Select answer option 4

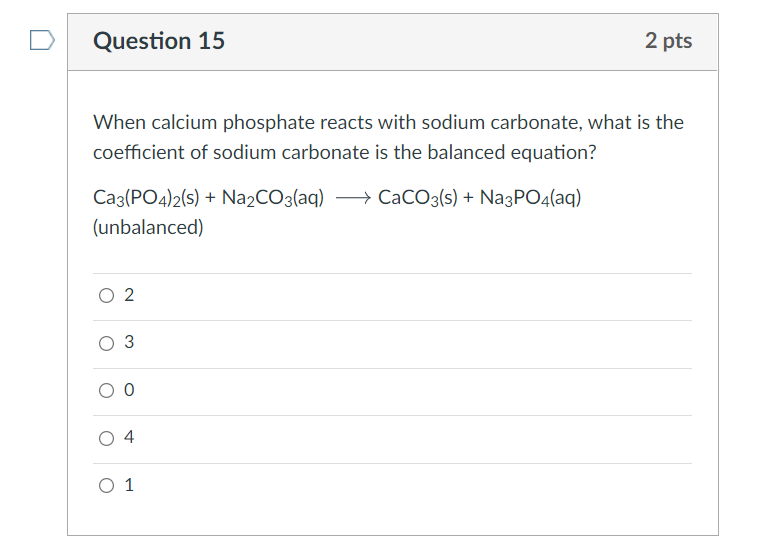(x=107, y=438)
